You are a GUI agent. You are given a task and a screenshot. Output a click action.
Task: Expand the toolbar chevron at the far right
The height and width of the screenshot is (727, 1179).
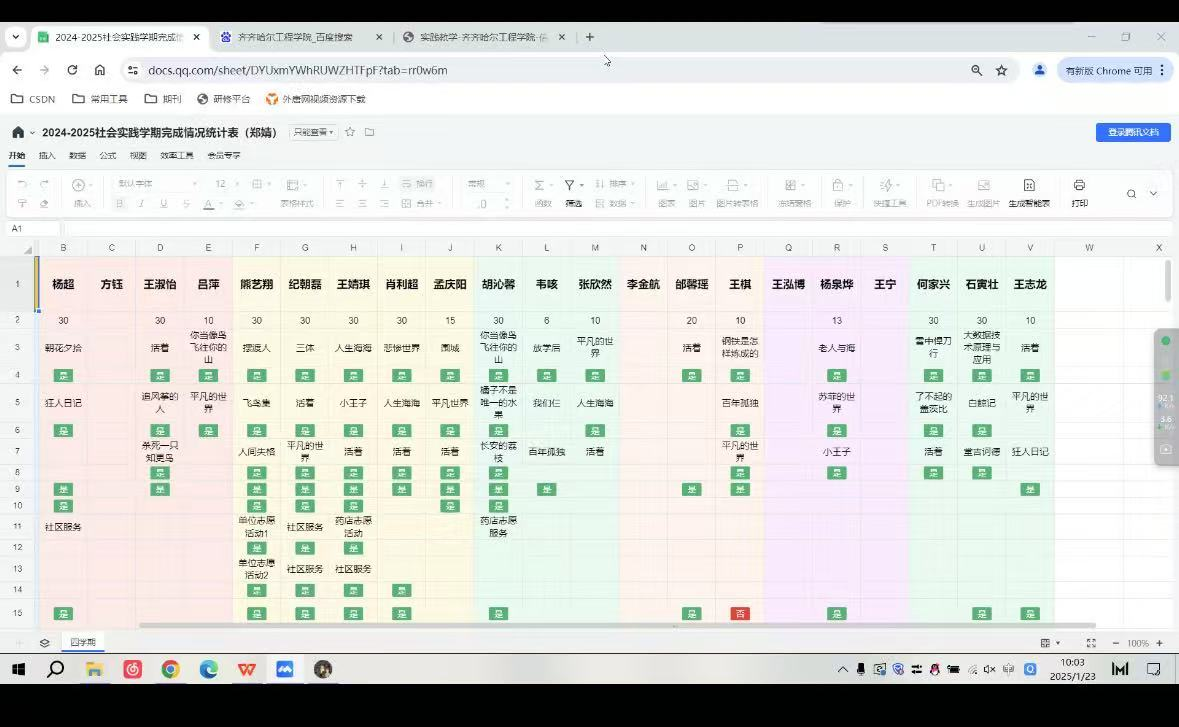click(x=1153, y=194)
